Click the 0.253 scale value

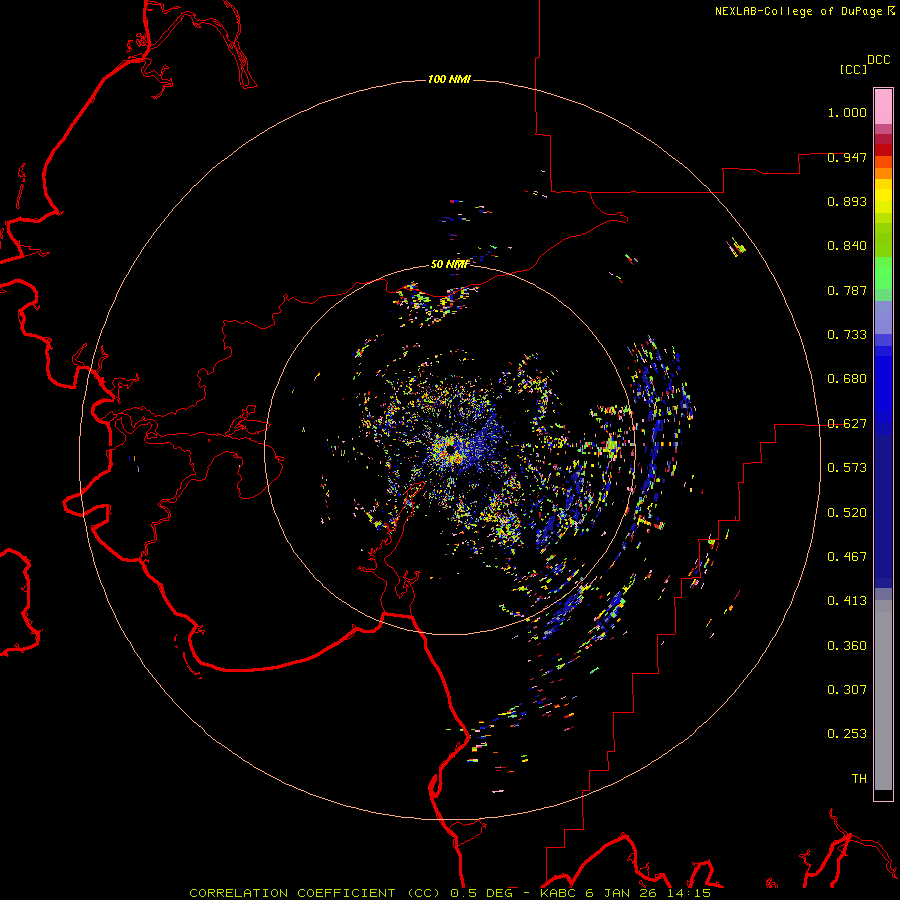tap(847, 734)
